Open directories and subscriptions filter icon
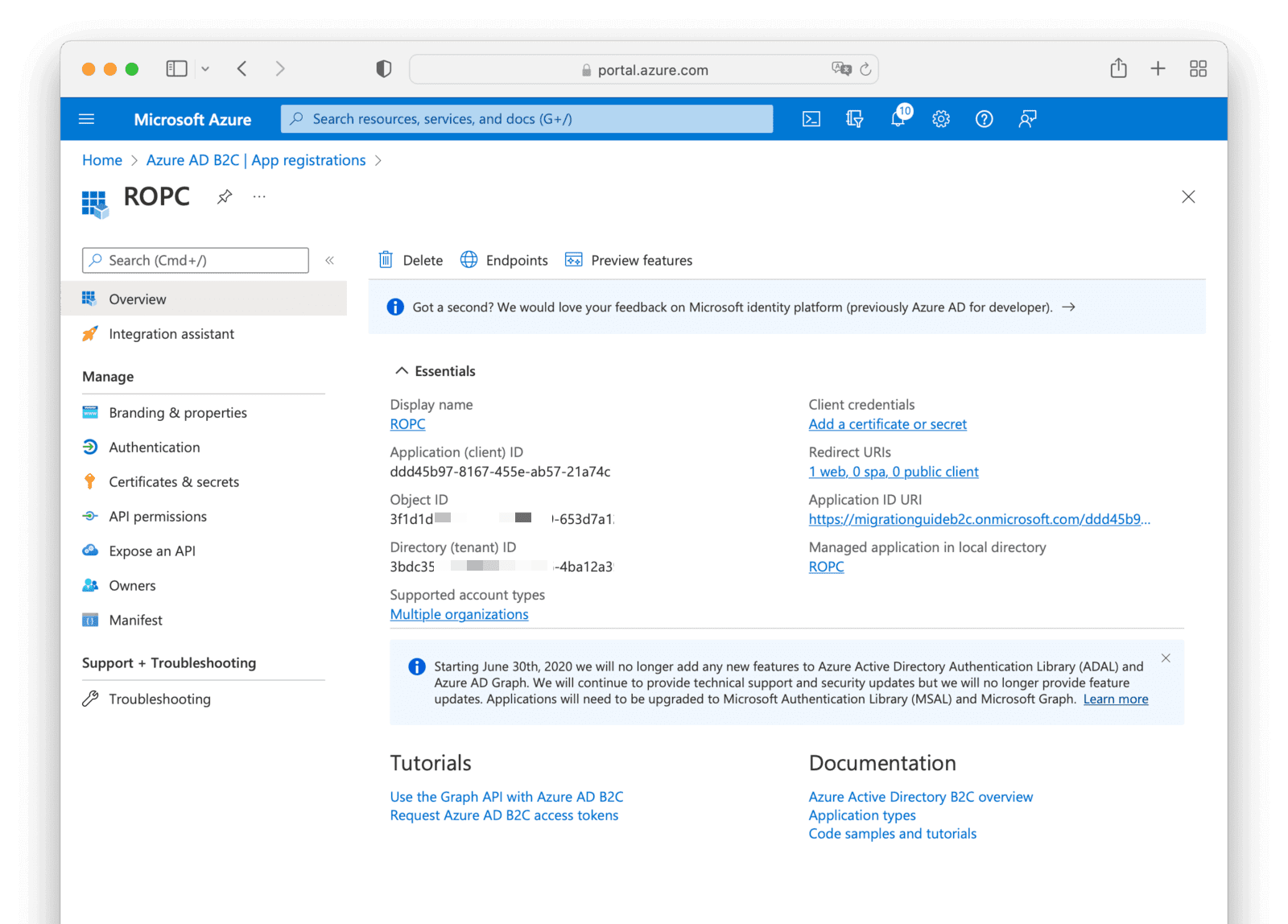The image size is (1288, 924). point(855,119)
